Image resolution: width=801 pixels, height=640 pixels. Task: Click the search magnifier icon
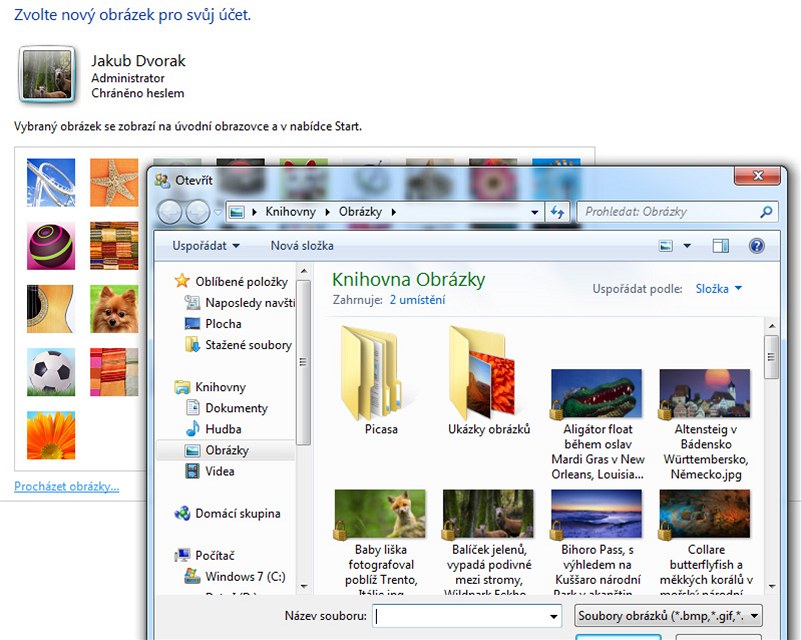[x=766, y=212]
